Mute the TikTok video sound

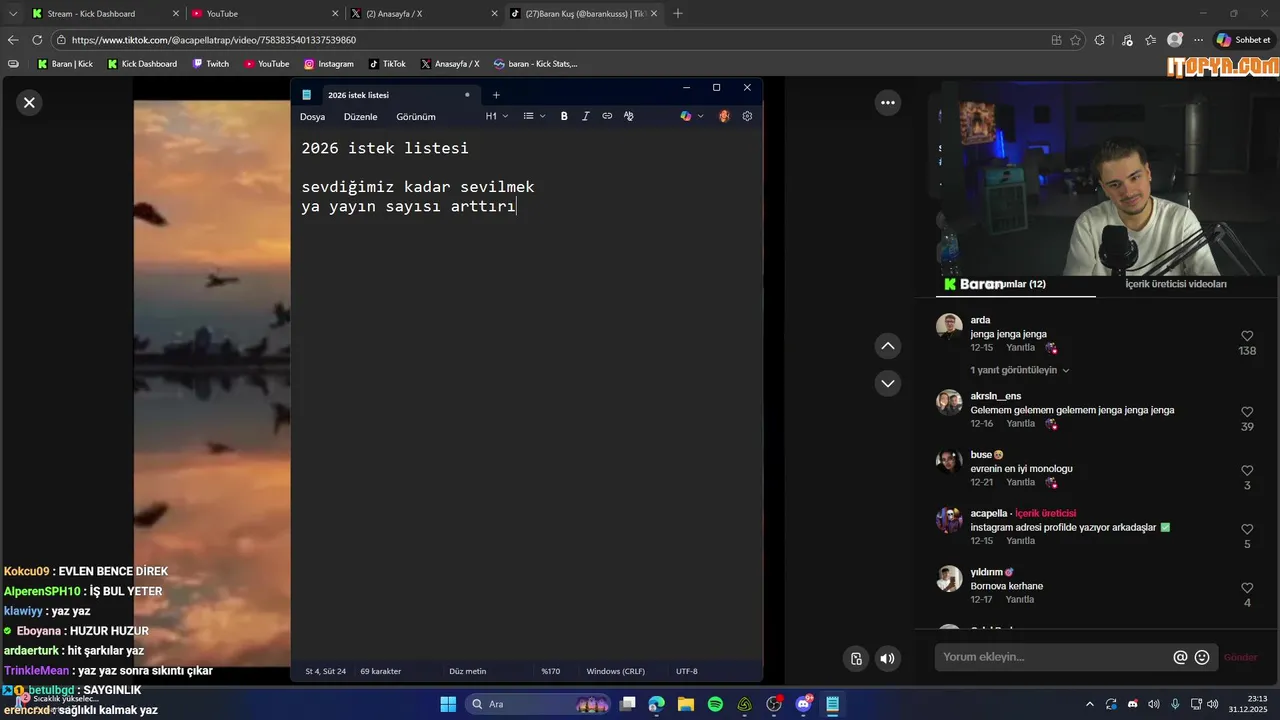point(887,658)
